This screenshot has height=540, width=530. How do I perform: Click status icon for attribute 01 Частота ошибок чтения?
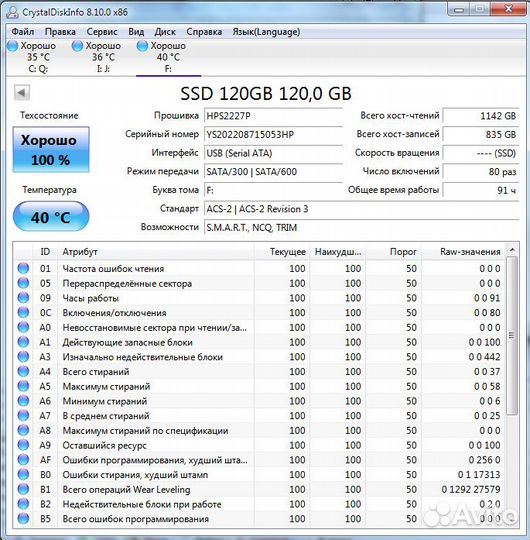point(23,268)
